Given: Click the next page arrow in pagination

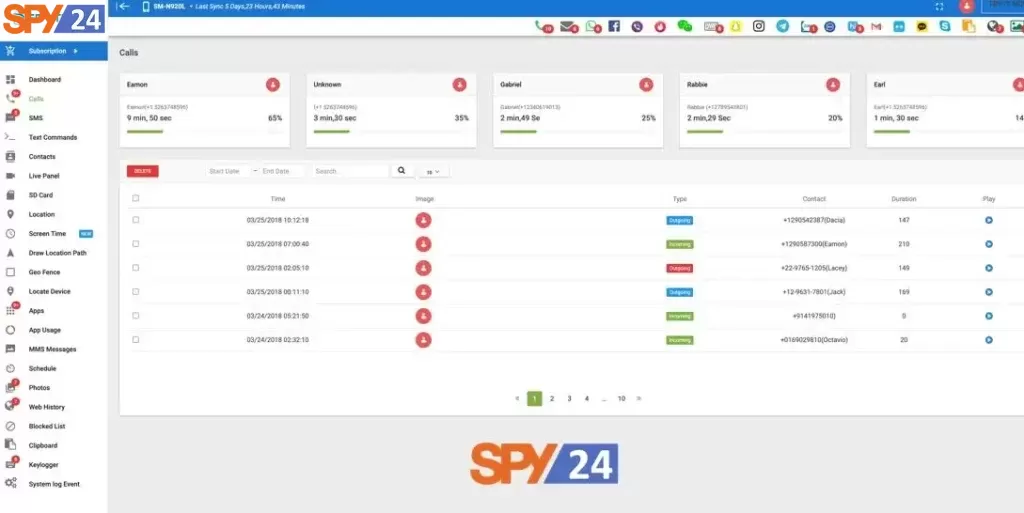Looking at the screenshot, I should 639,398.
